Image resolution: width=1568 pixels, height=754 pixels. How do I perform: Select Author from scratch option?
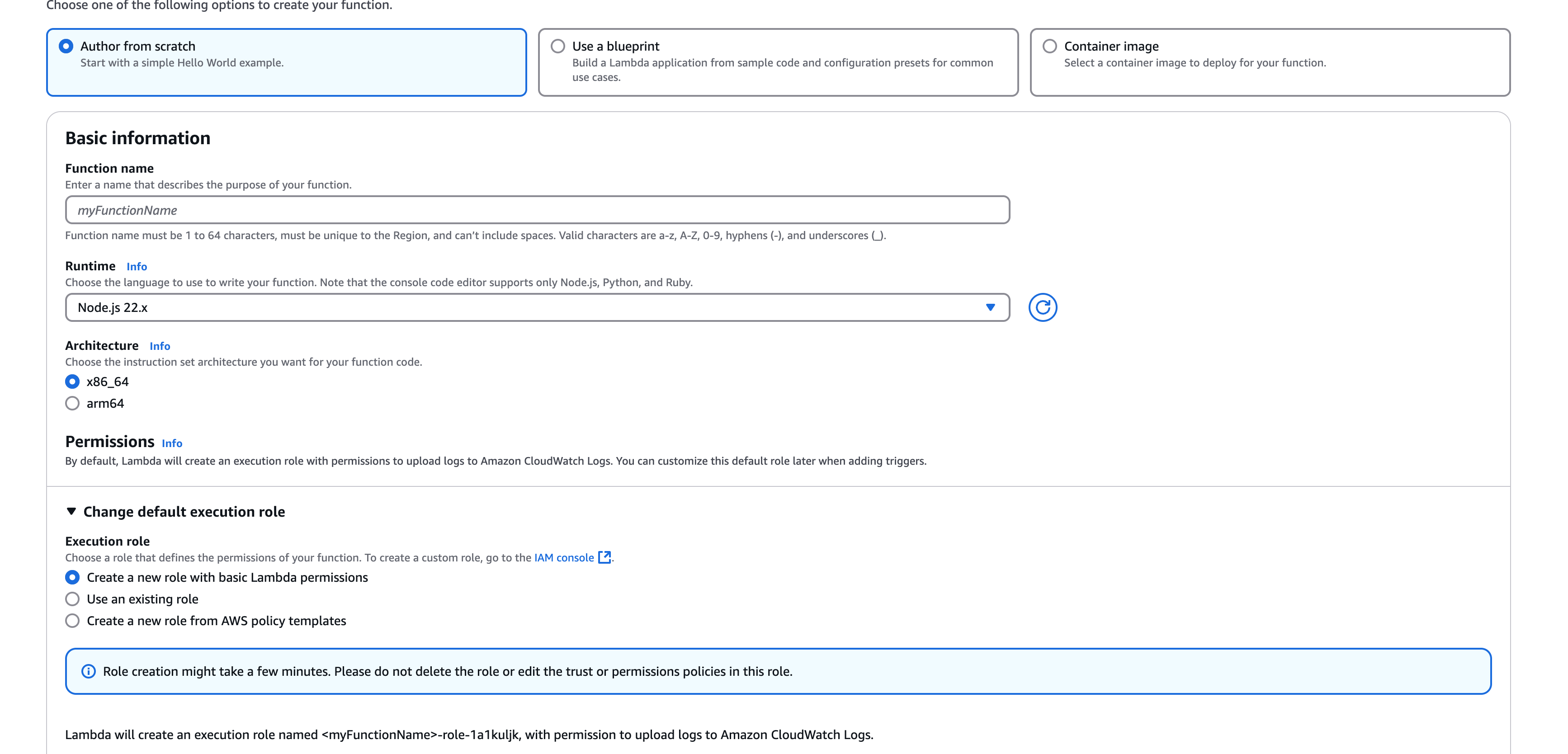(66, 46)
